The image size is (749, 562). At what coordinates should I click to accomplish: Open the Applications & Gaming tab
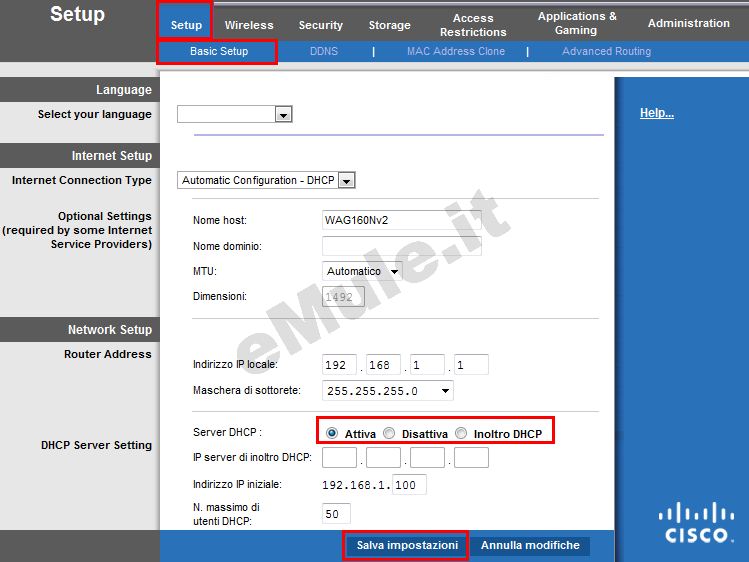point(577,23)
